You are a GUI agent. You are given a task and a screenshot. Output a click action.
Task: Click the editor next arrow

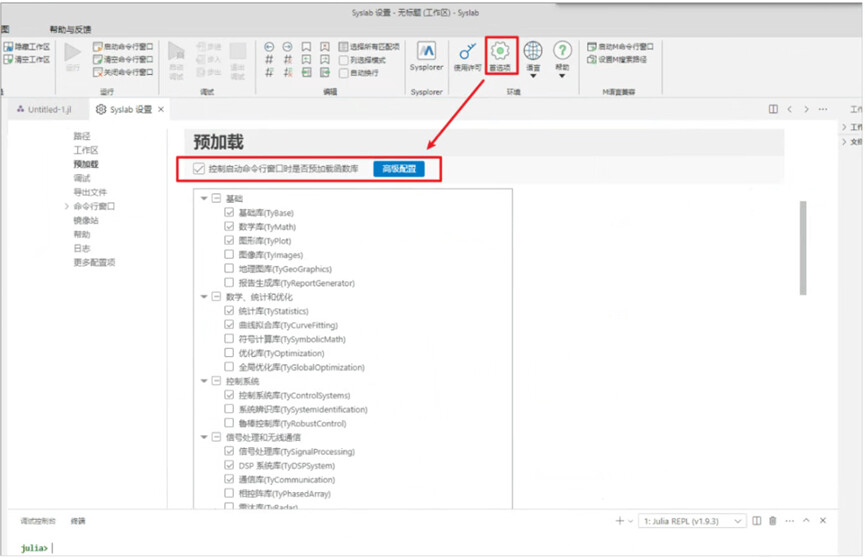click(807, 109)
